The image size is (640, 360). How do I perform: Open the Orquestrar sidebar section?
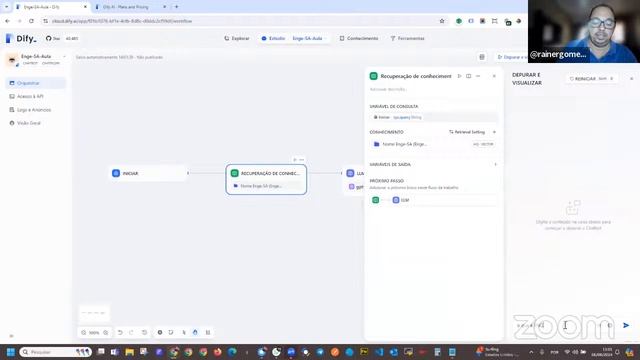point(36,83)
